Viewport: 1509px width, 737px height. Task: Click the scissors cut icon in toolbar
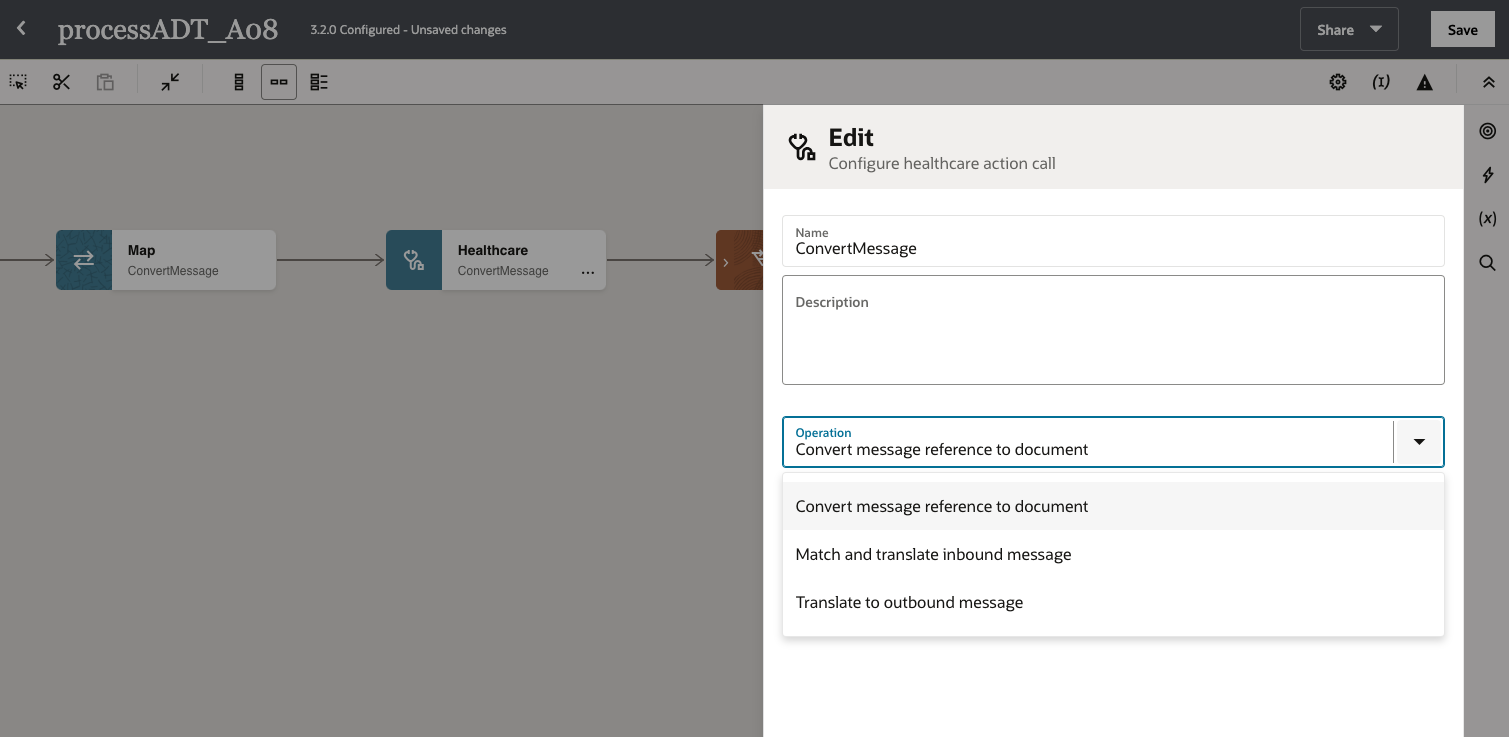[62, 82]
